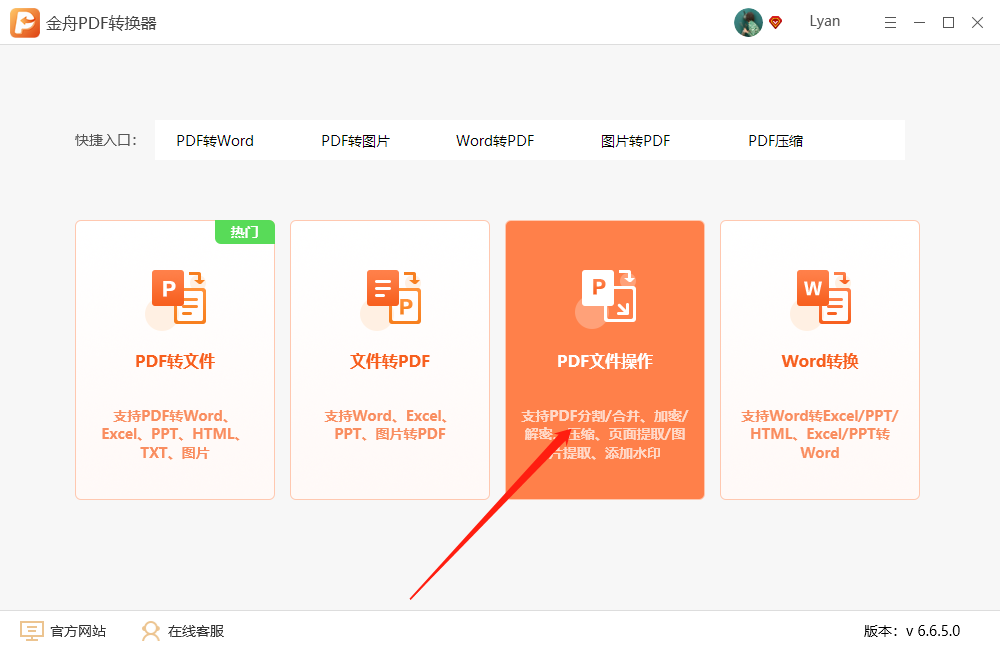Select the PDF压缩 quick entry
1000x650 pixels.
point(775,140)
